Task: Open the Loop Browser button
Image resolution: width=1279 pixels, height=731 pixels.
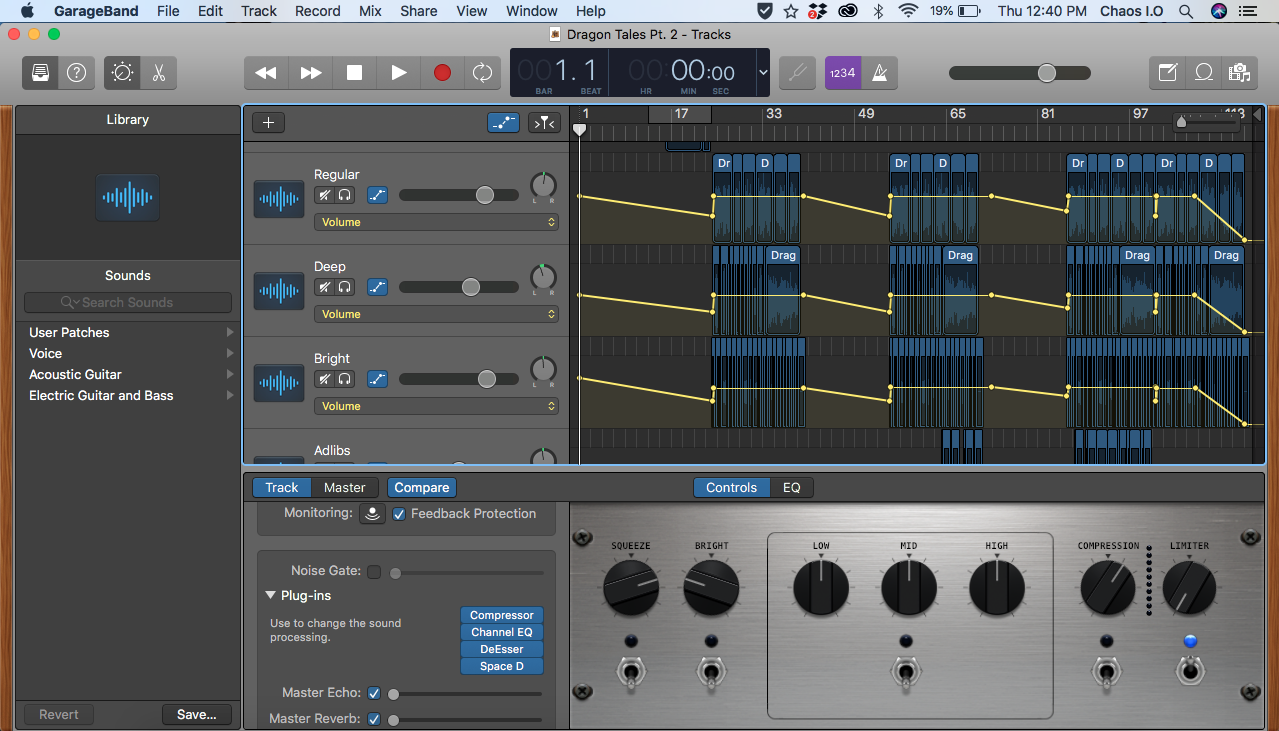Action: pyautogui.click(x=1204, y=73)
